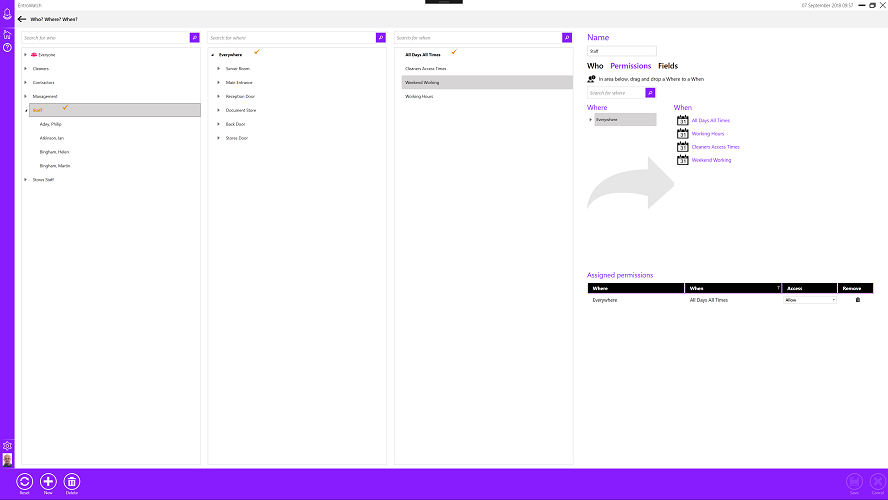The image size is (888, 500).
Task: Remove the Everywhere permission with the trash icon
Action: [857, 300]
